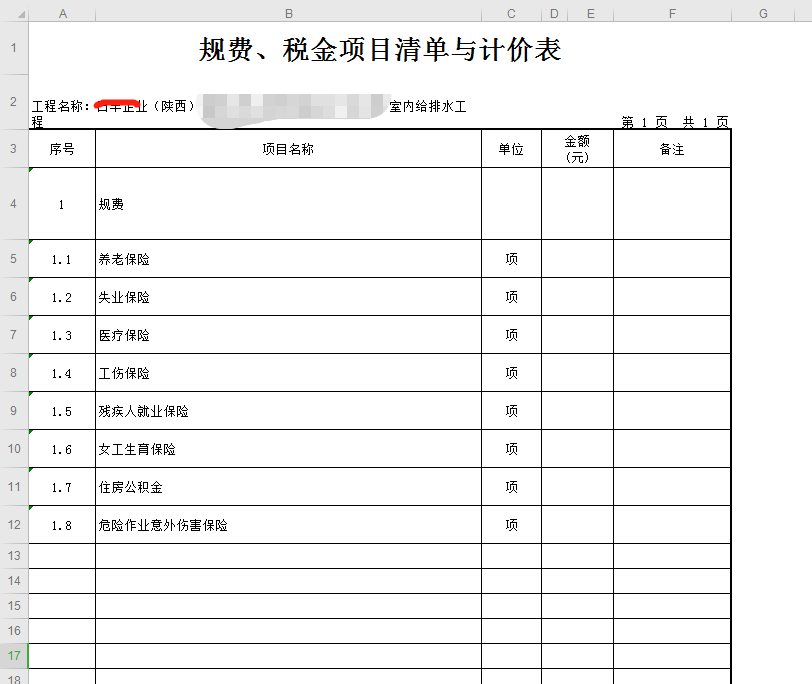Image resolution: width=812 pixels, height=684 pixels.
Task: Click serial number 1.2 cell
Action: click(62, 297)
